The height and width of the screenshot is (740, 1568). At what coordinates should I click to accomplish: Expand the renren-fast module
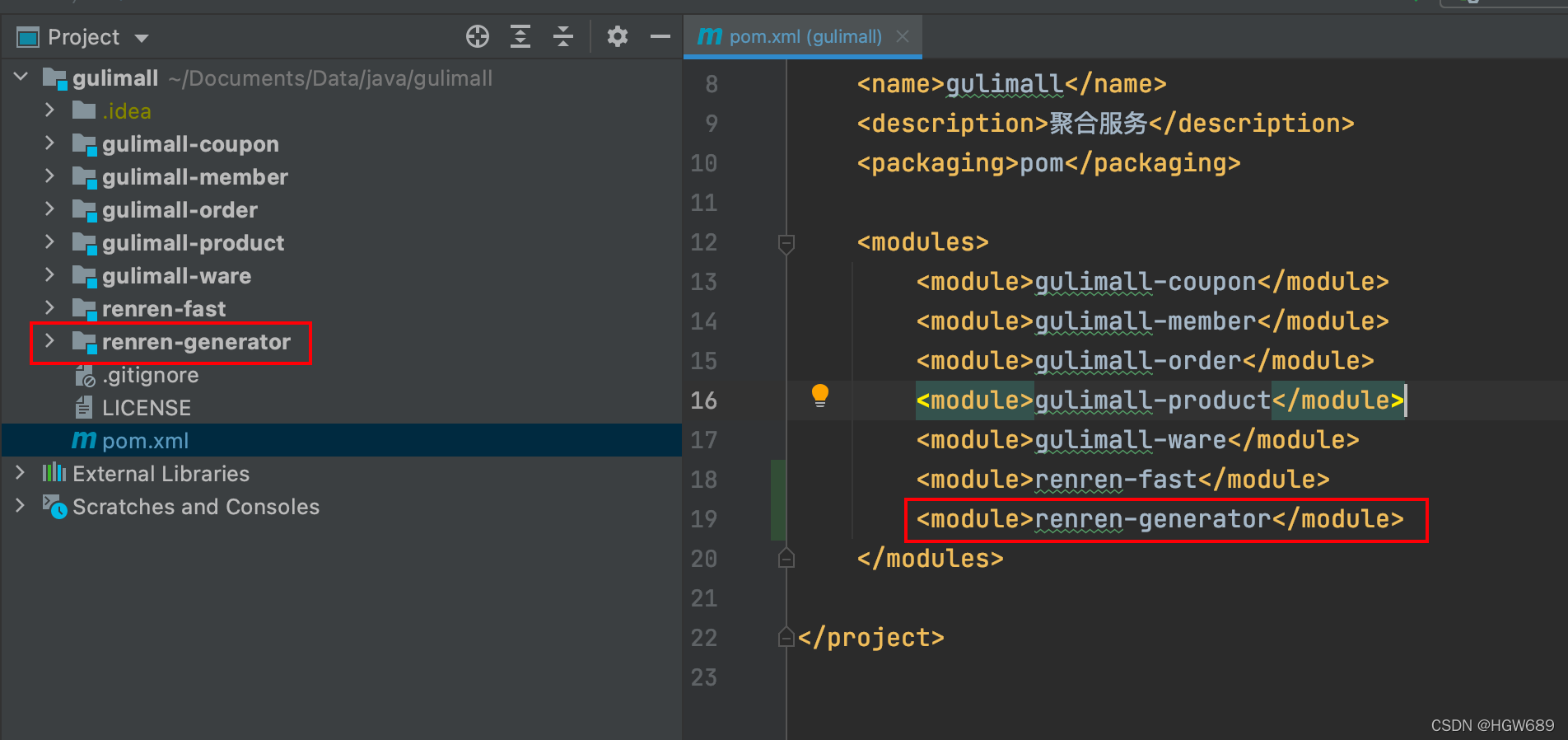49,308
